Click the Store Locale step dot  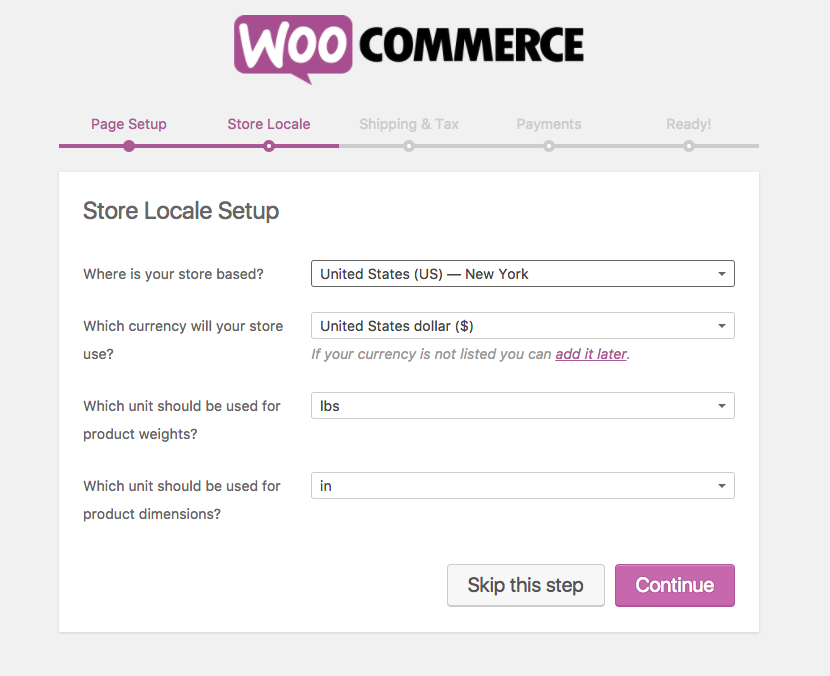[x=269, y=146]
